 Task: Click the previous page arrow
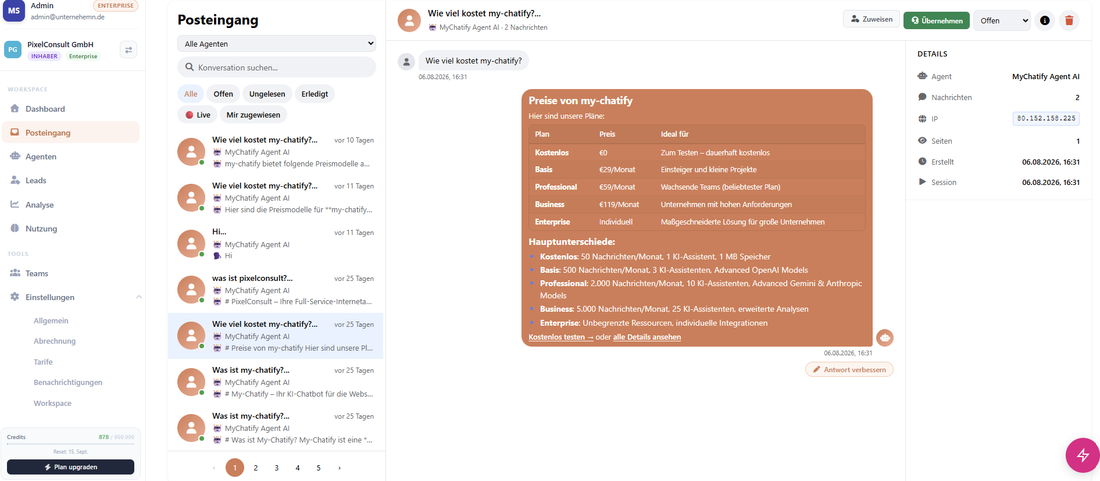[x=214, y=468]
